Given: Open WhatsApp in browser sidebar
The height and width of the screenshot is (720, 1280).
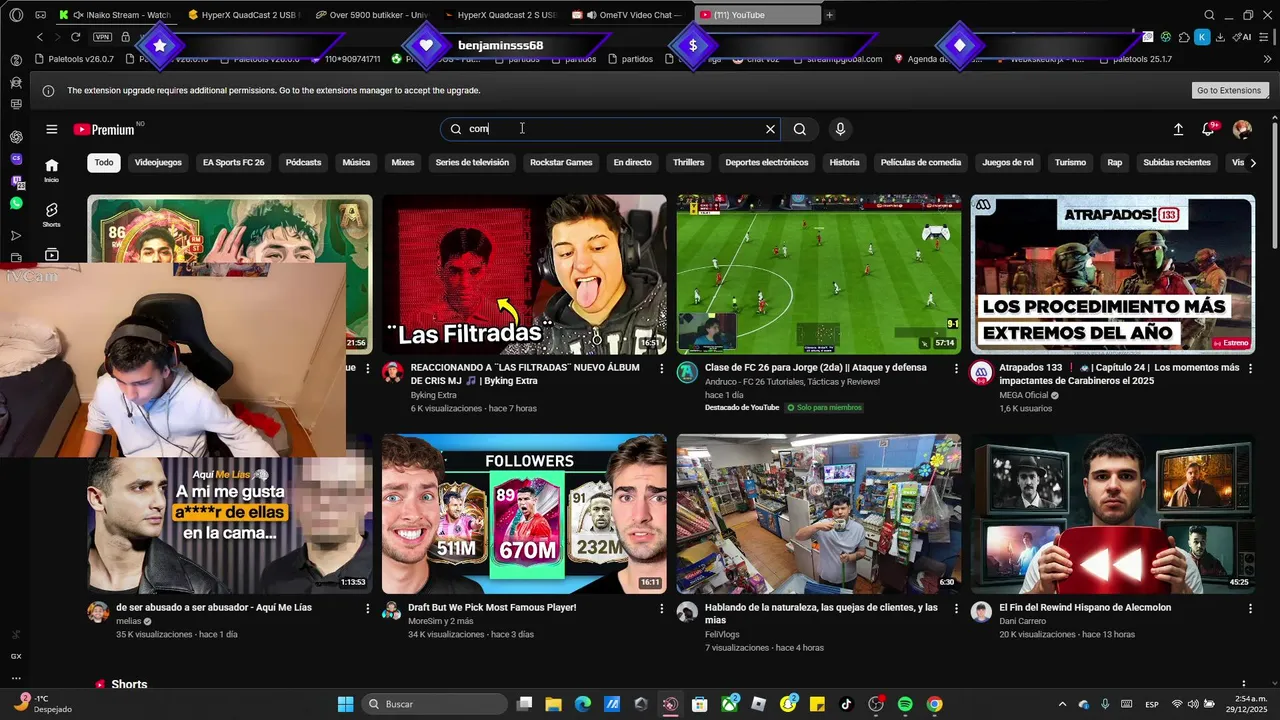Looking at the screenshot, I should click(x=16, y=203).
